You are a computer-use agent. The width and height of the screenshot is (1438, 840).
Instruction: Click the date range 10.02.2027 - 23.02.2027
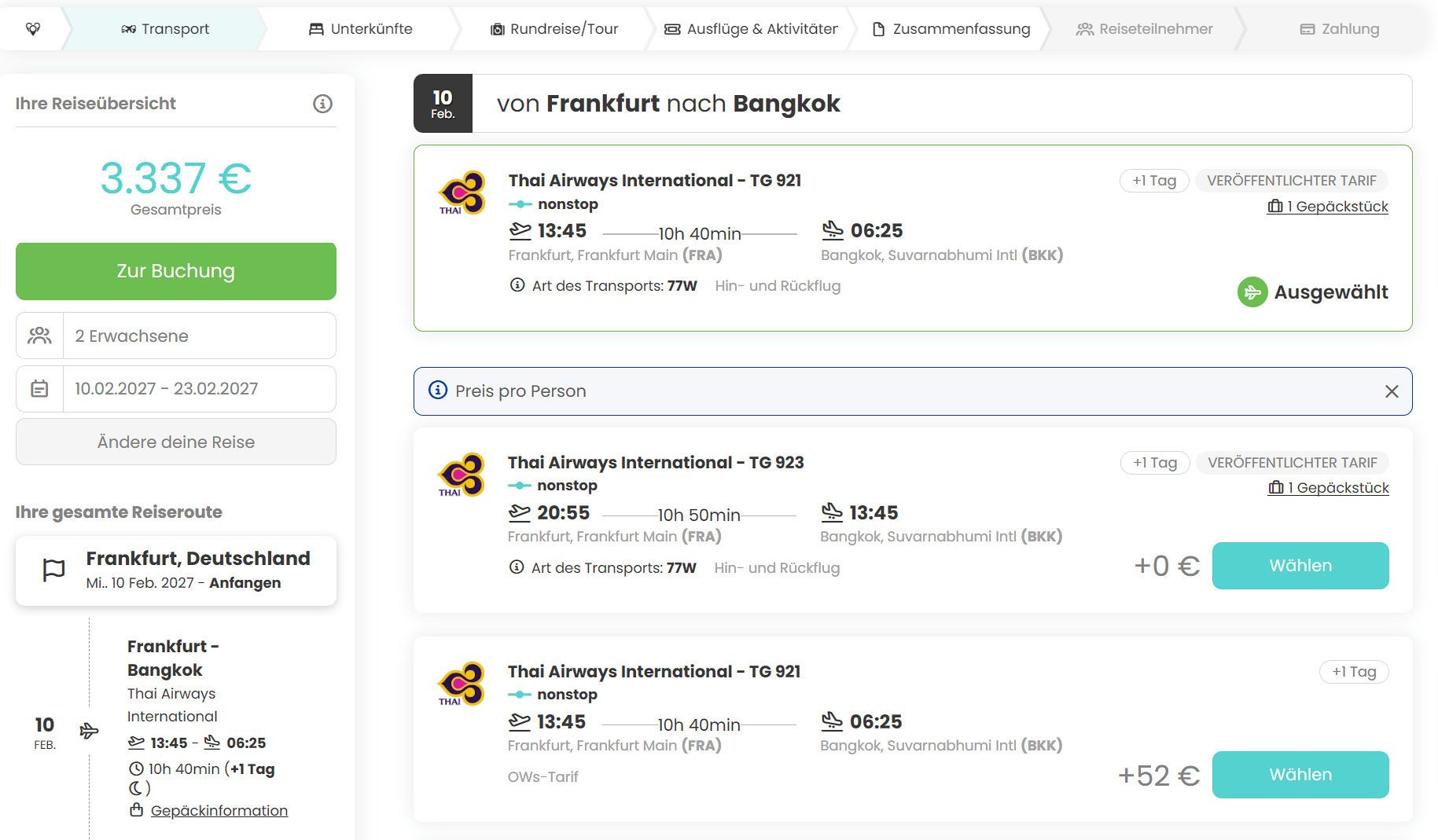pyautogui.click(x=166, y=389)
